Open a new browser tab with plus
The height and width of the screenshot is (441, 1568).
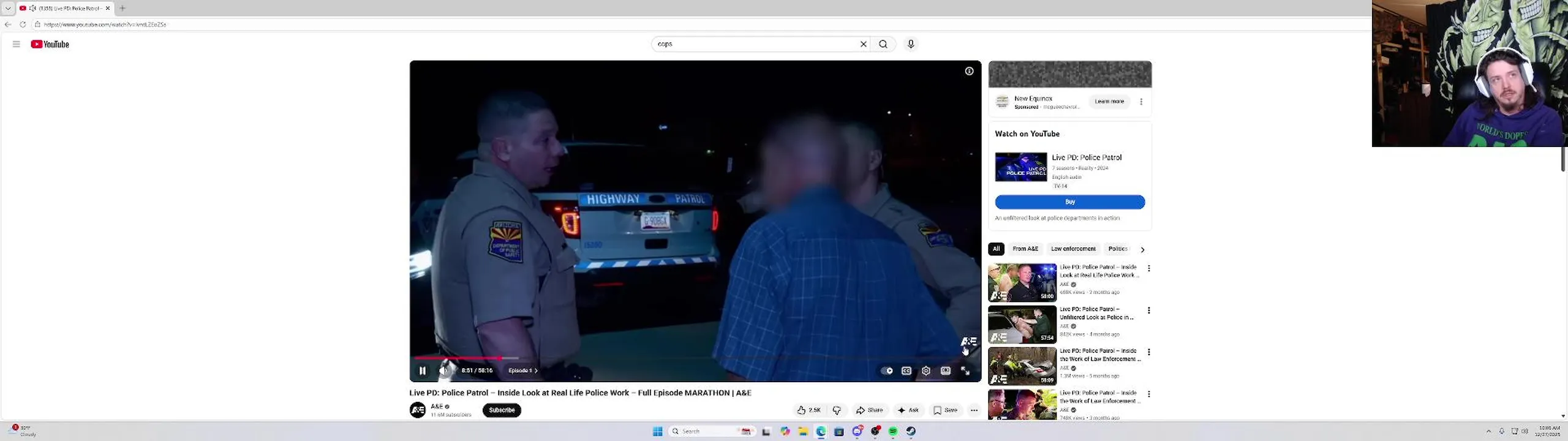pos(123,8)
